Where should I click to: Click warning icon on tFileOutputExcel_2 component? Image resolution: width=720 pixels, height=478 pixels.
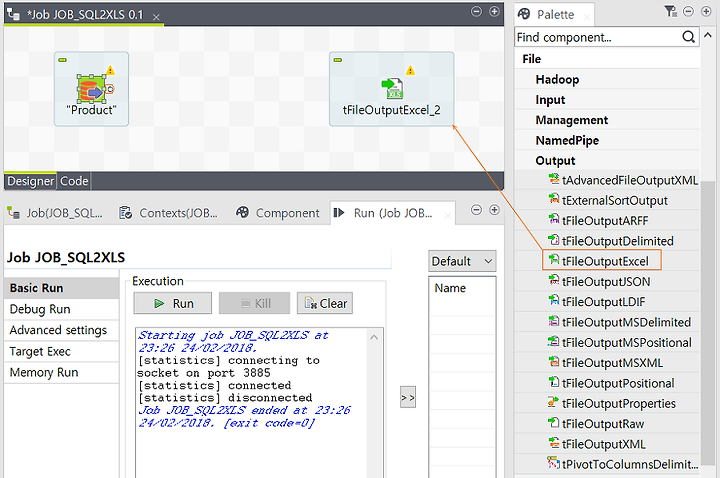tap(410, 71)
